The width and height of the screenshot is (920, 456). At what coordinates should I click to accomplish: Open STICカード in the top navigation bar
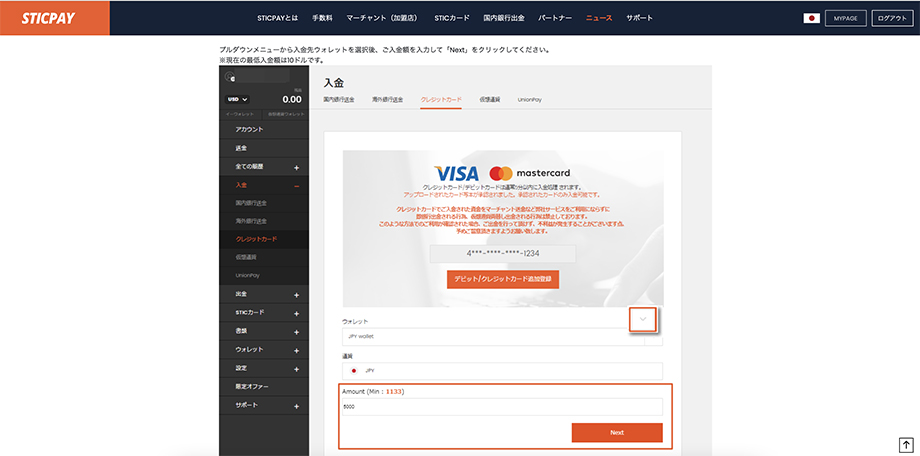(452, 18)
